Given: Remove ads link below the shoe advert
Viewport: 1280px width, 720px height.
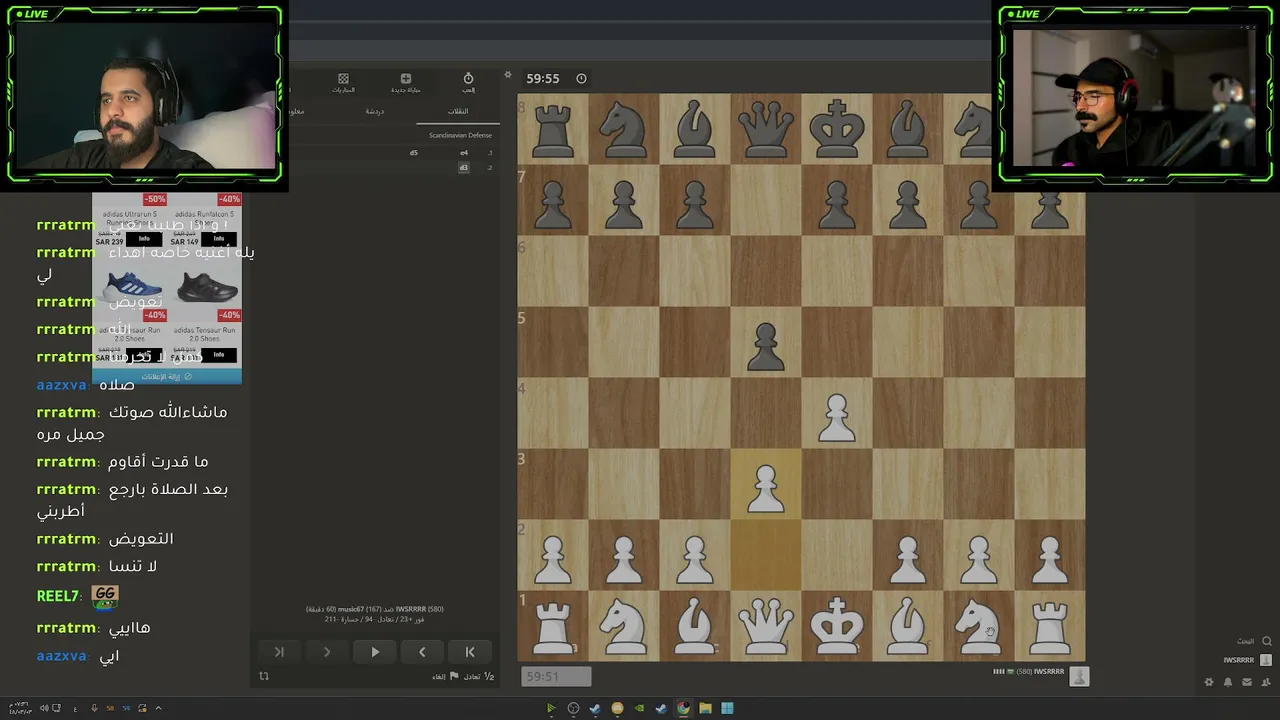Looking at the screenshot, I should 166,377.
